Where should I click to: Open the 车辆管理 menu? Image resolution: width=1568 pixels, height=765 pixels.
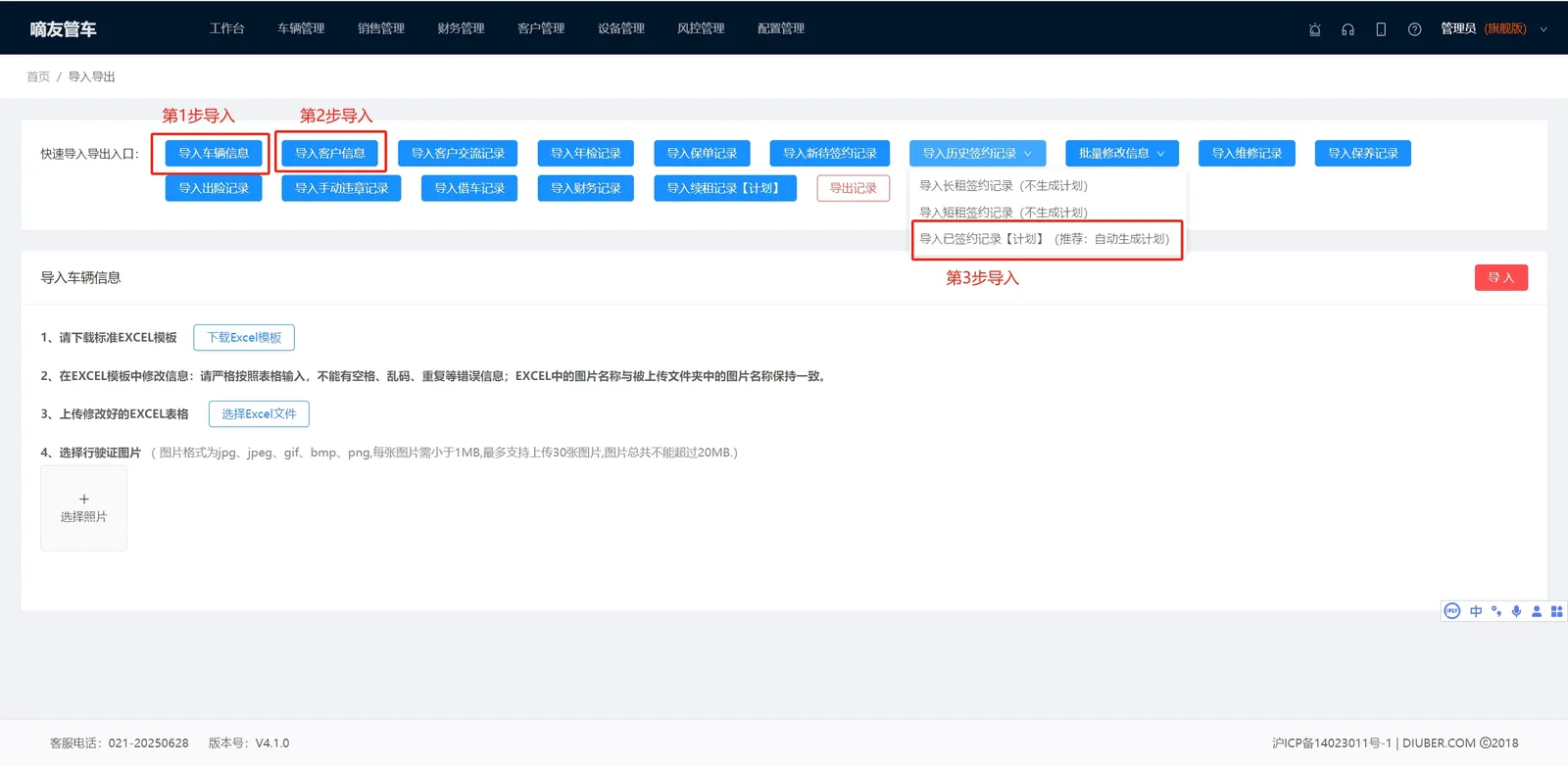pyautogui.click(x=301, y=28)
